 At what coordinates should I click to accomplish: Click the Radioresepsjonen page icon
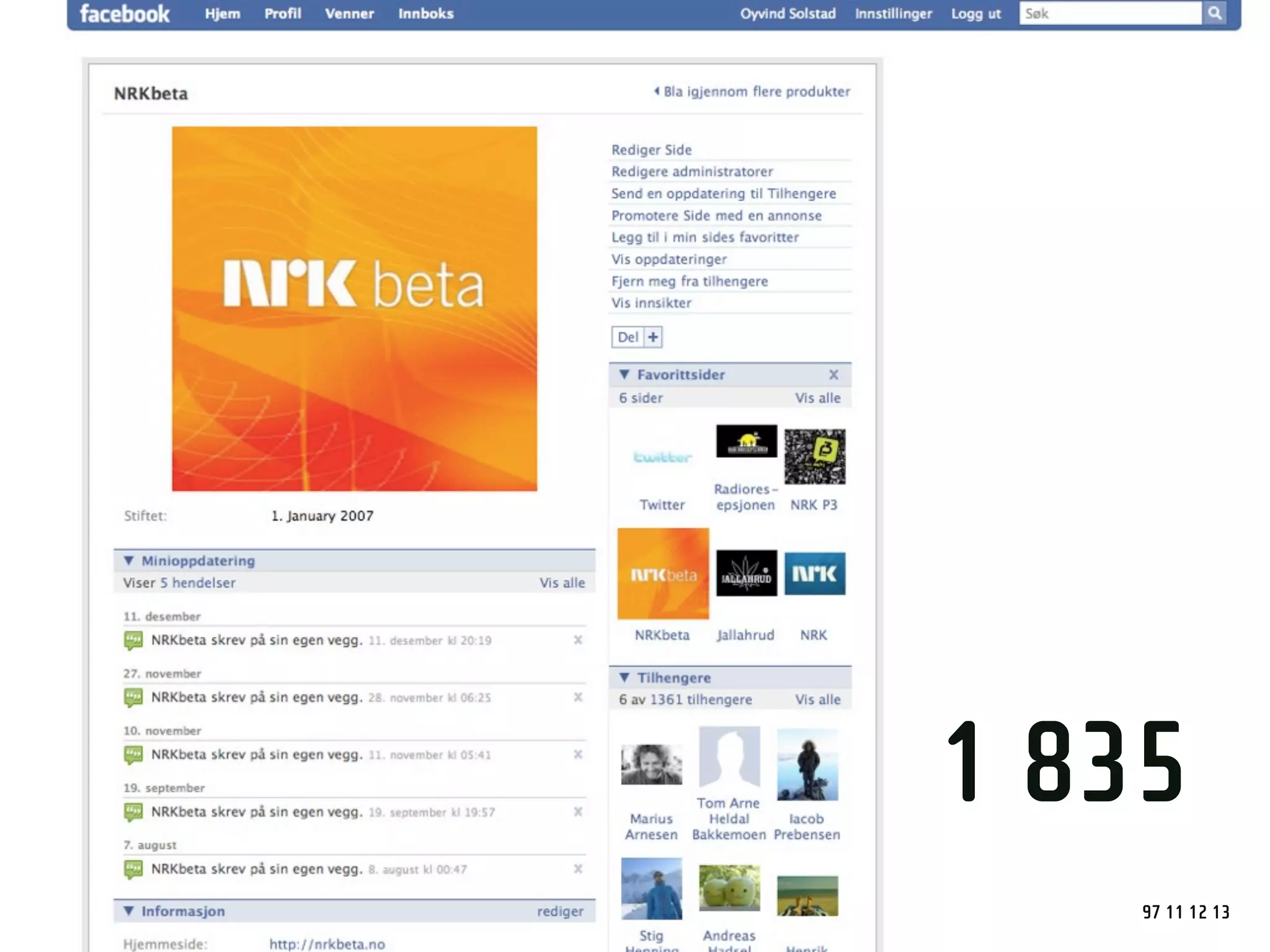pyautogui.click(x=746, y=441)
